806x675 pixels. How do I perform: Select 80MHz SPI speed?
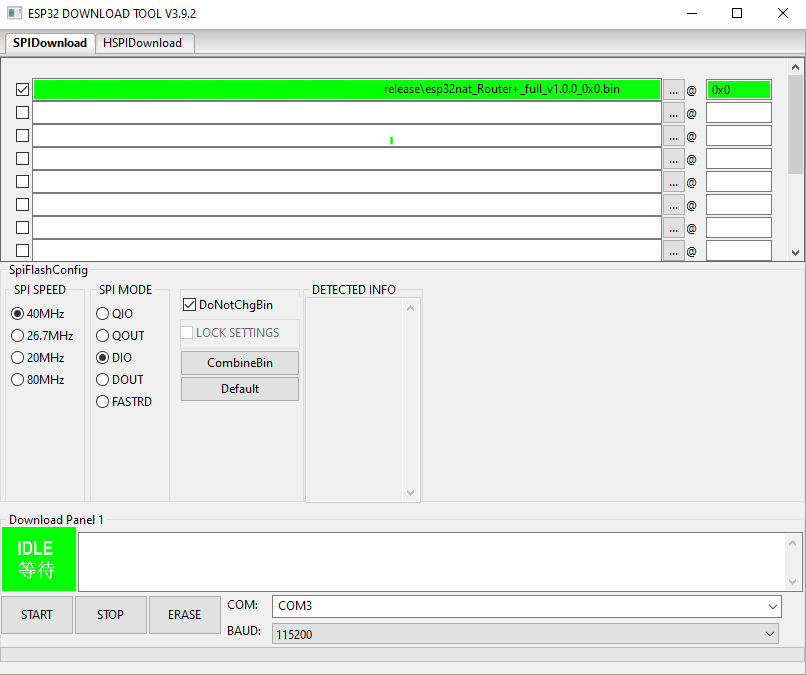point(38,380)
